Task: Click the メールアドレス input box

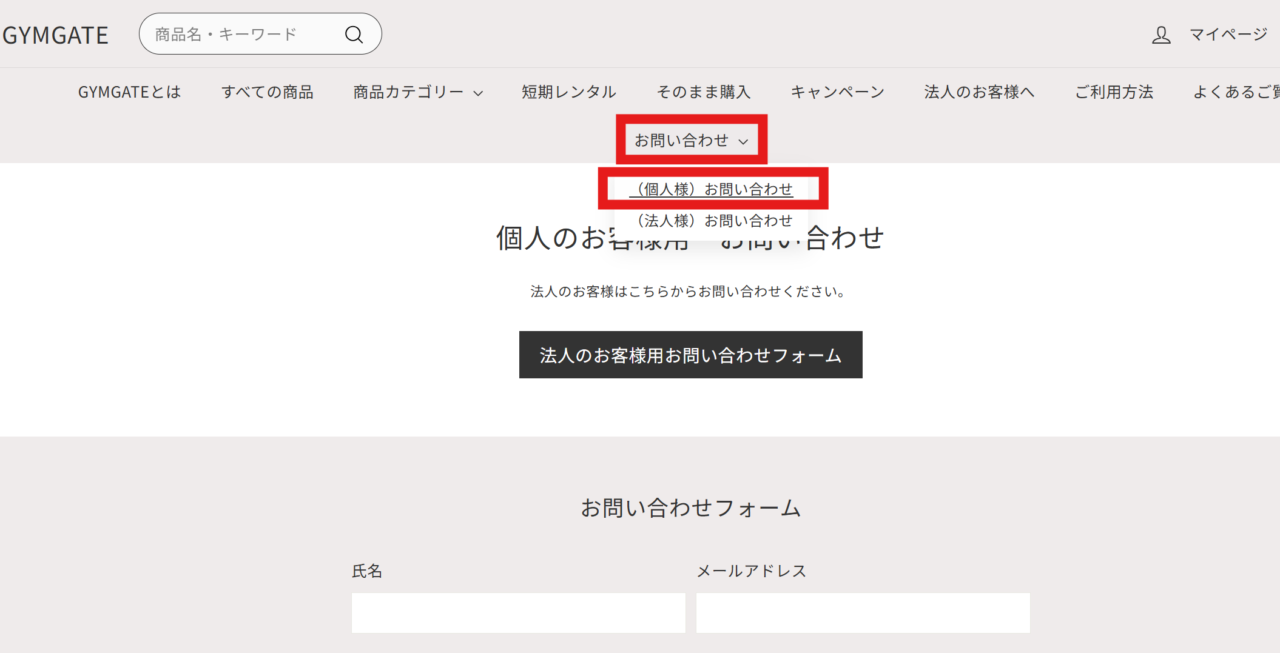Action: tap(862, 613)
